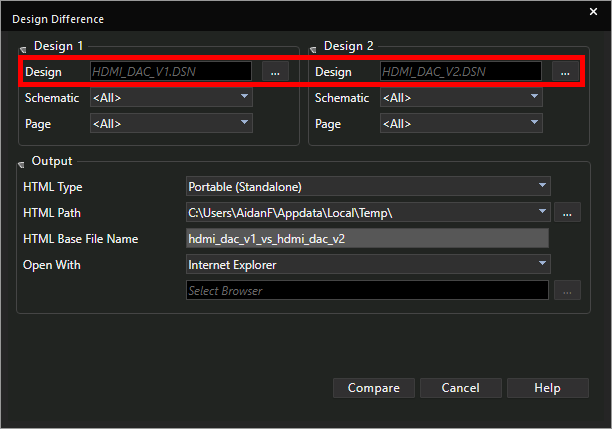
Task: Open the Open With browser dropdown
Action: [x=542, y=264]
